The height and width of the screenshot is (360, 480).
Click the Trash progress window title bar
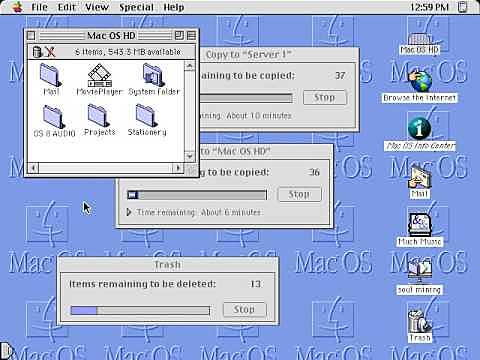tap(167, 264)
